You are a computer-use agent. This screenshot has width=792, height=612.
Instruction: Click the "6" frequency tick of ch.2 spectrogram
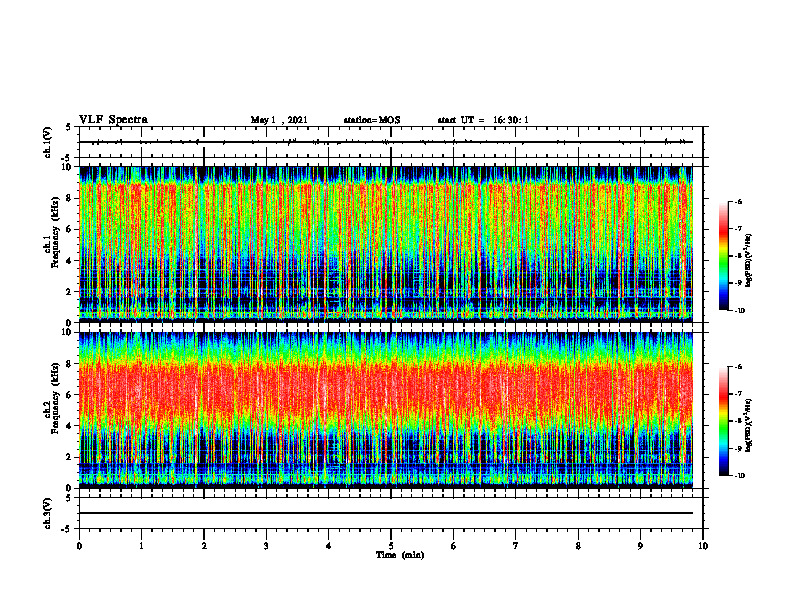pos(70,395)
